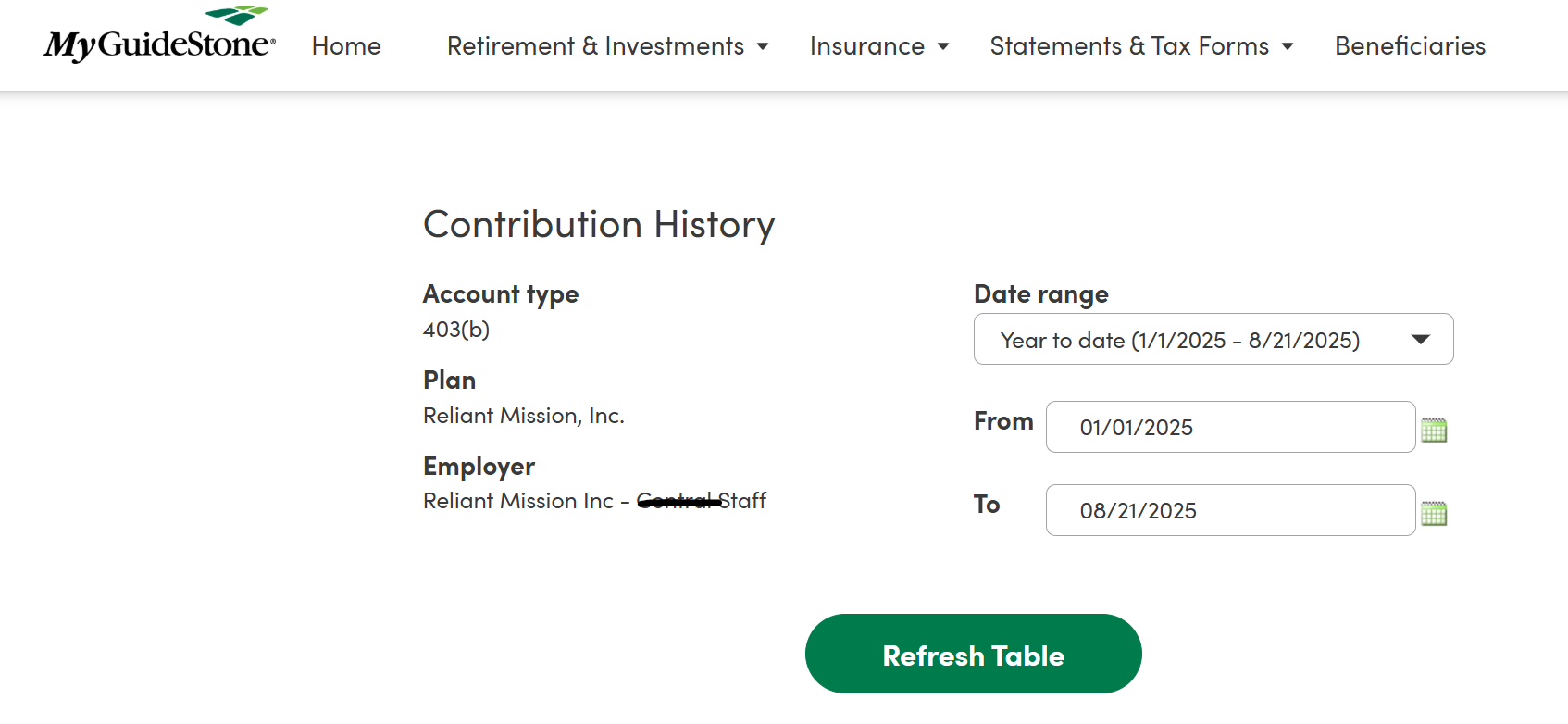Screen dimensions: 1568x724
Task: Navigate to Beneficiaries
Action: pos(1410,46)
